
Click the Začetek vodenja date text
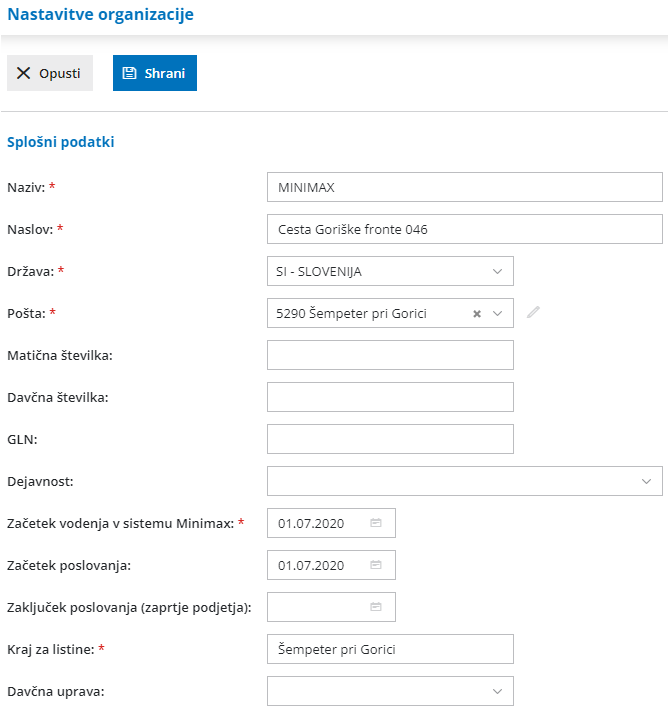tap(311, 523)
